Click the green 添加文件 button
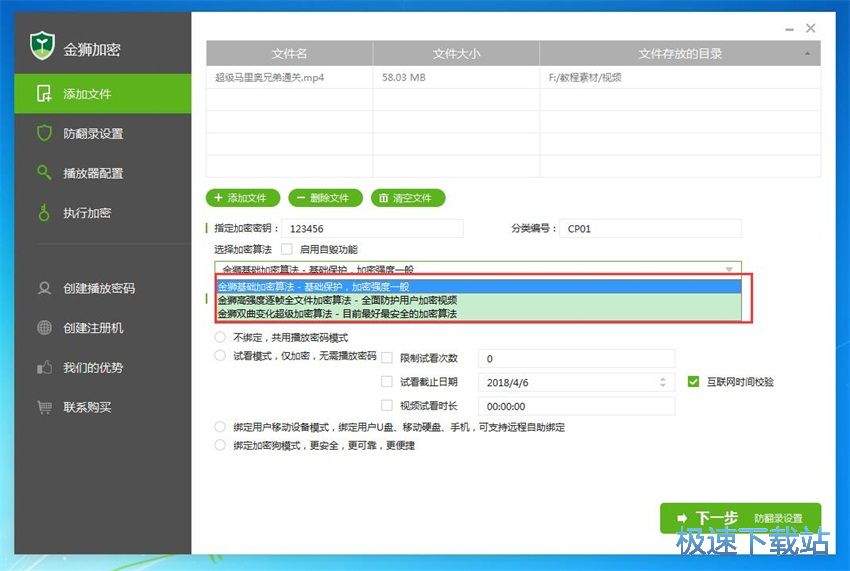 pos(243,198)
